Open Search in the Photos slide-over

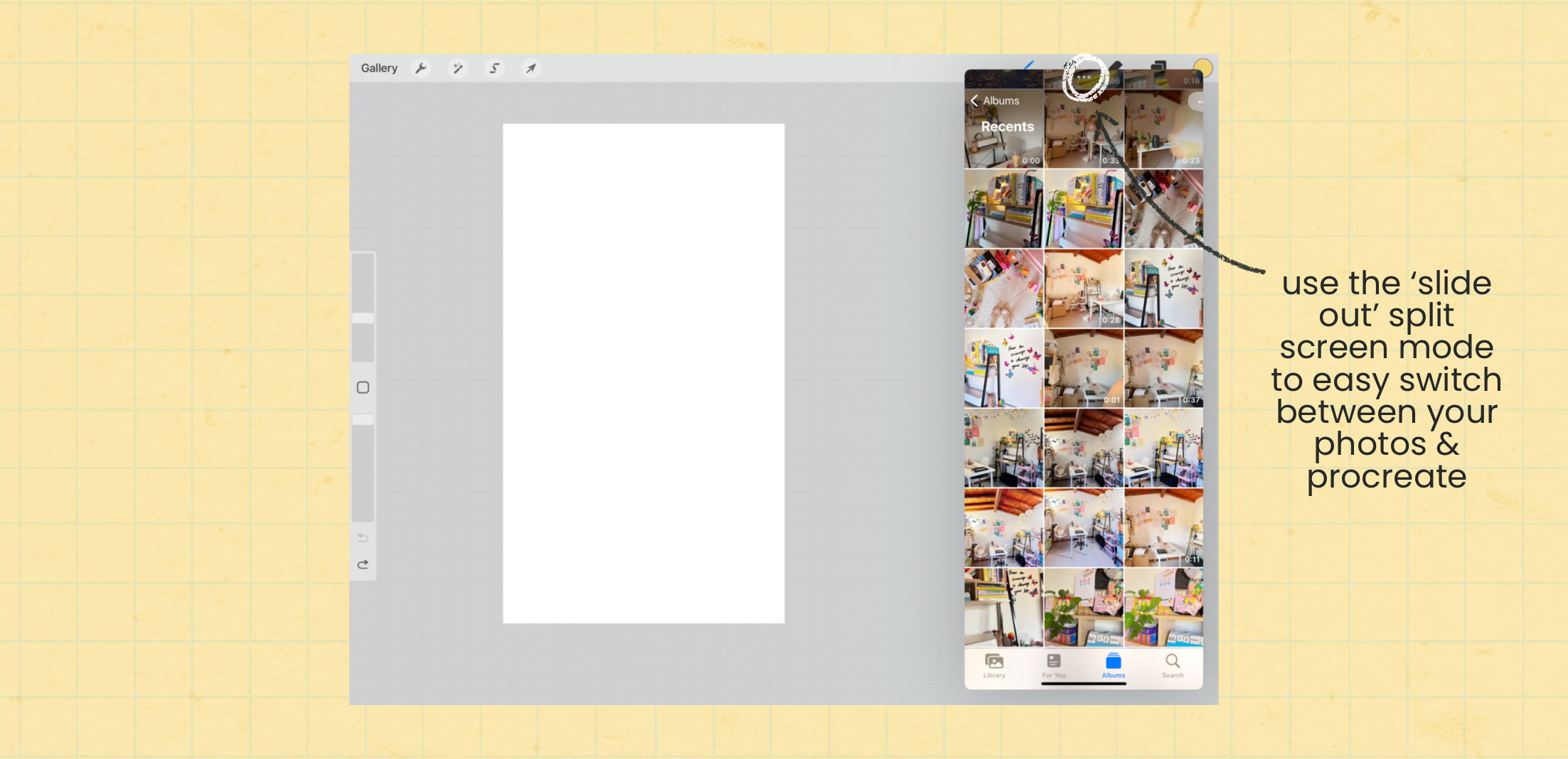[1172, 666]
